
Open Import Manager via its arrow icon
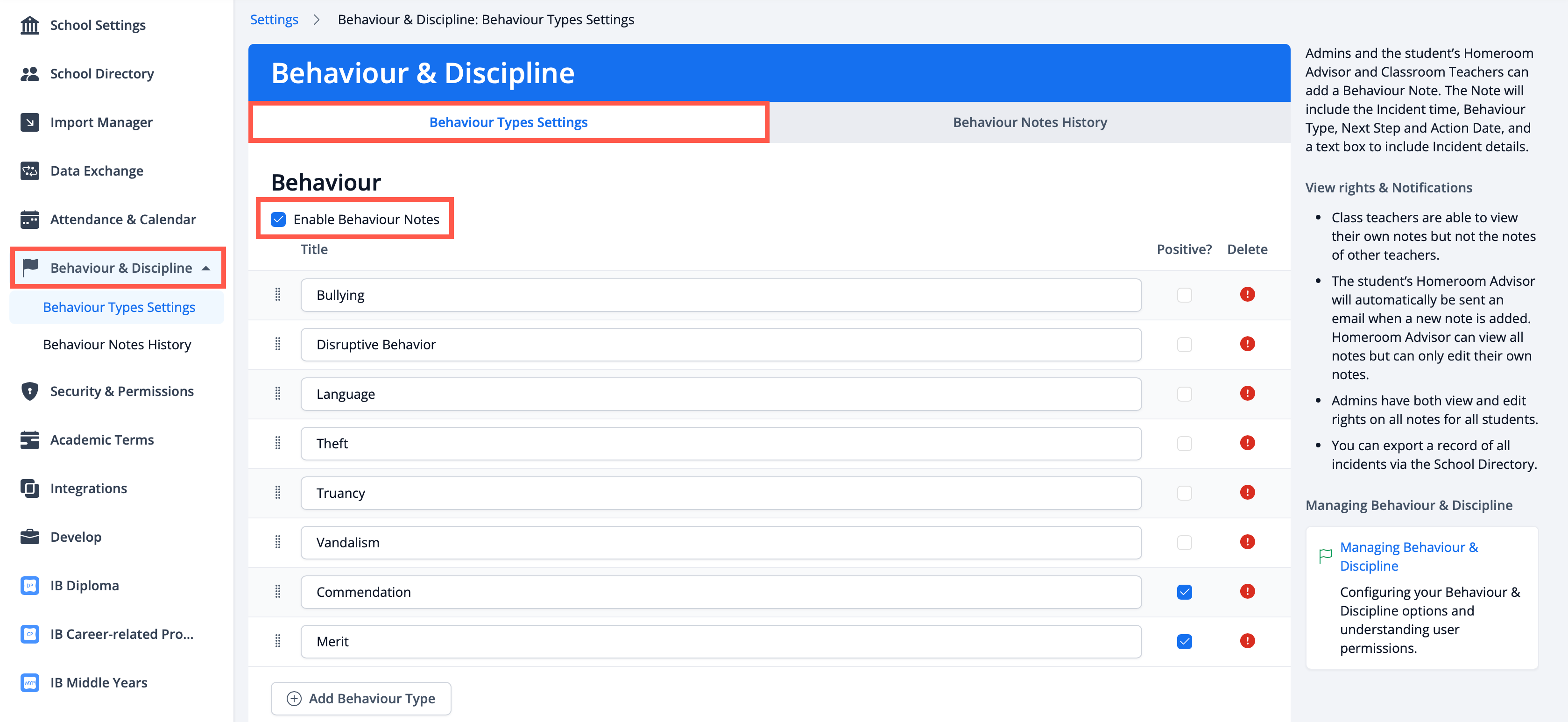tap(29, 122)
